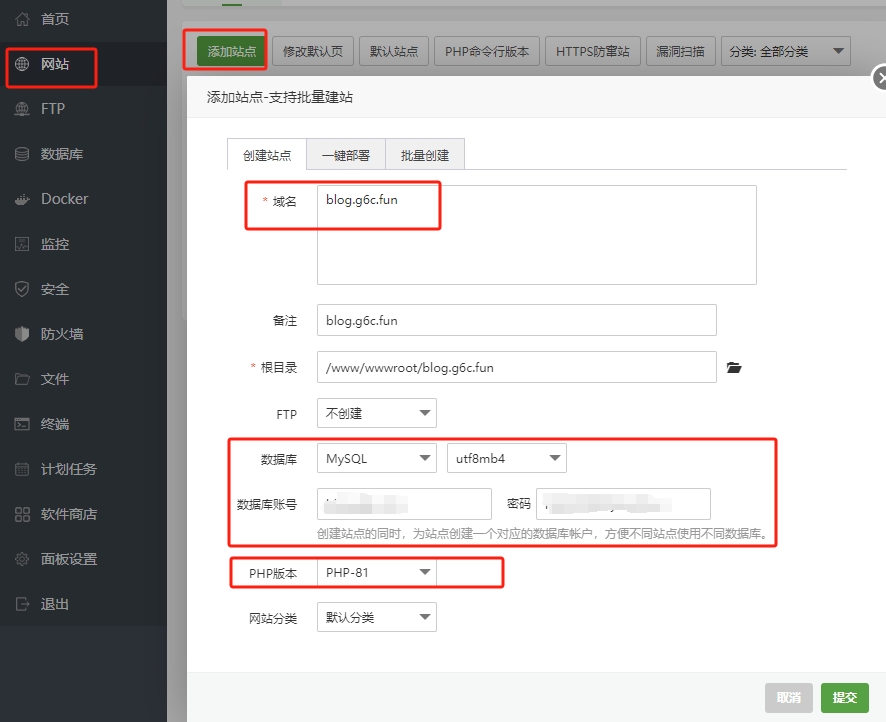
Task: Expand the site category filter dropdown
Action: point(785,51)
